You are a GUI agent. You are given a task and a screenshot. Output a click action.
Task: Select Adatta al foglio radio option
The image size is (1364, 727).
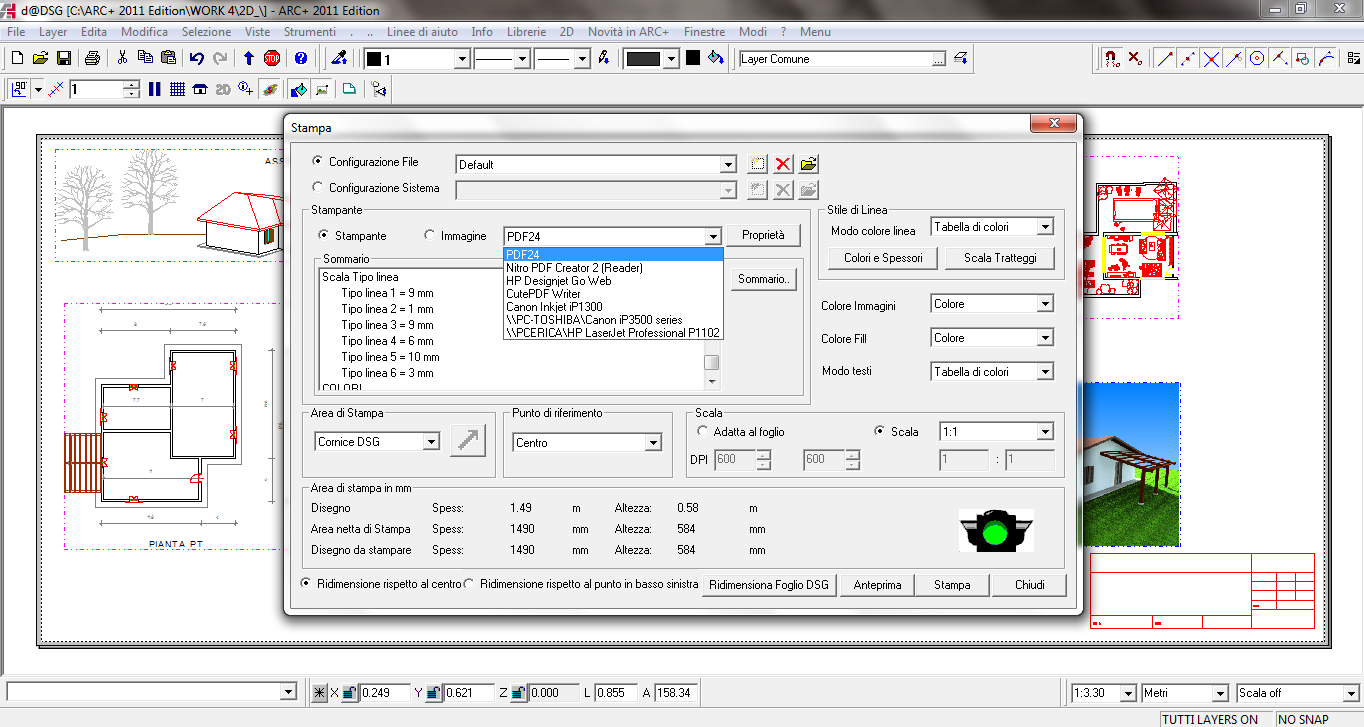pos(702,431)
